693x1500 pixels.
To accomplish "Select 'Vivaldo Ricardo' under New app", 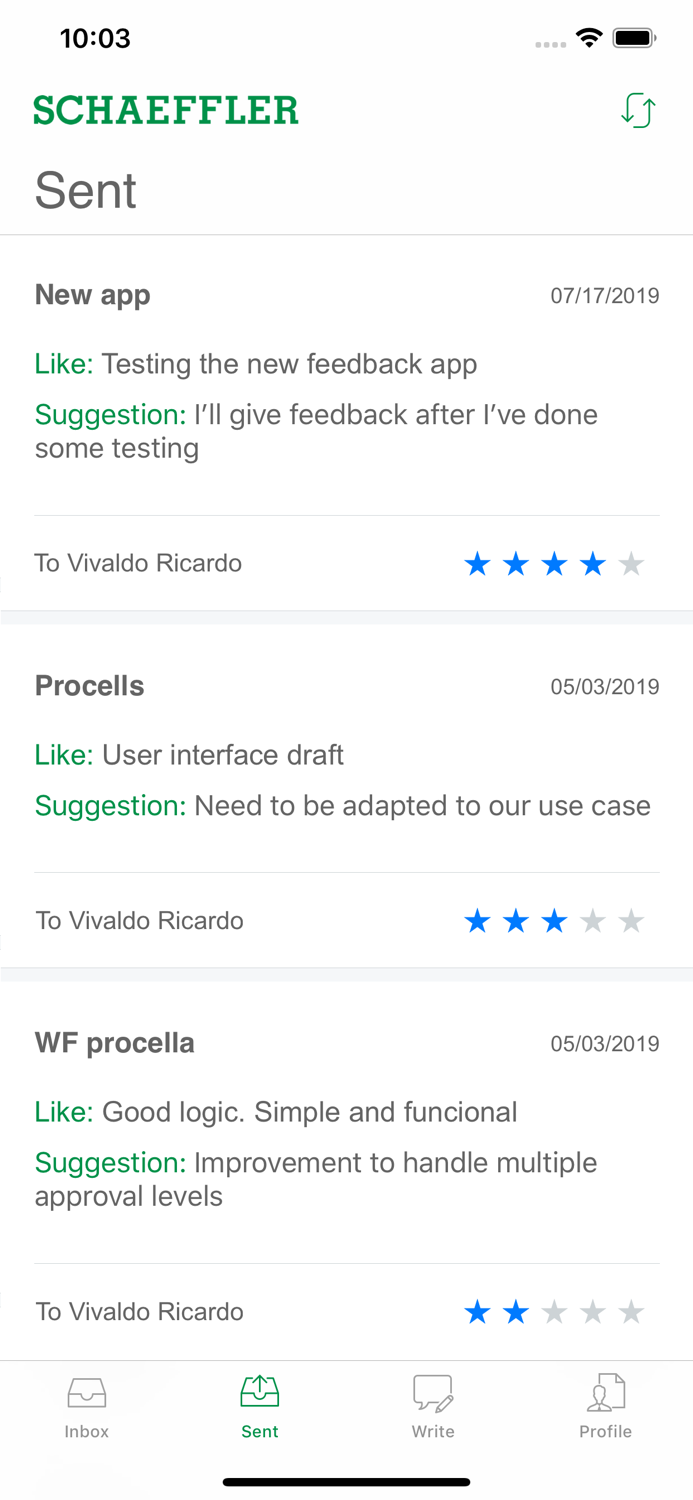I will pos(138,563).
